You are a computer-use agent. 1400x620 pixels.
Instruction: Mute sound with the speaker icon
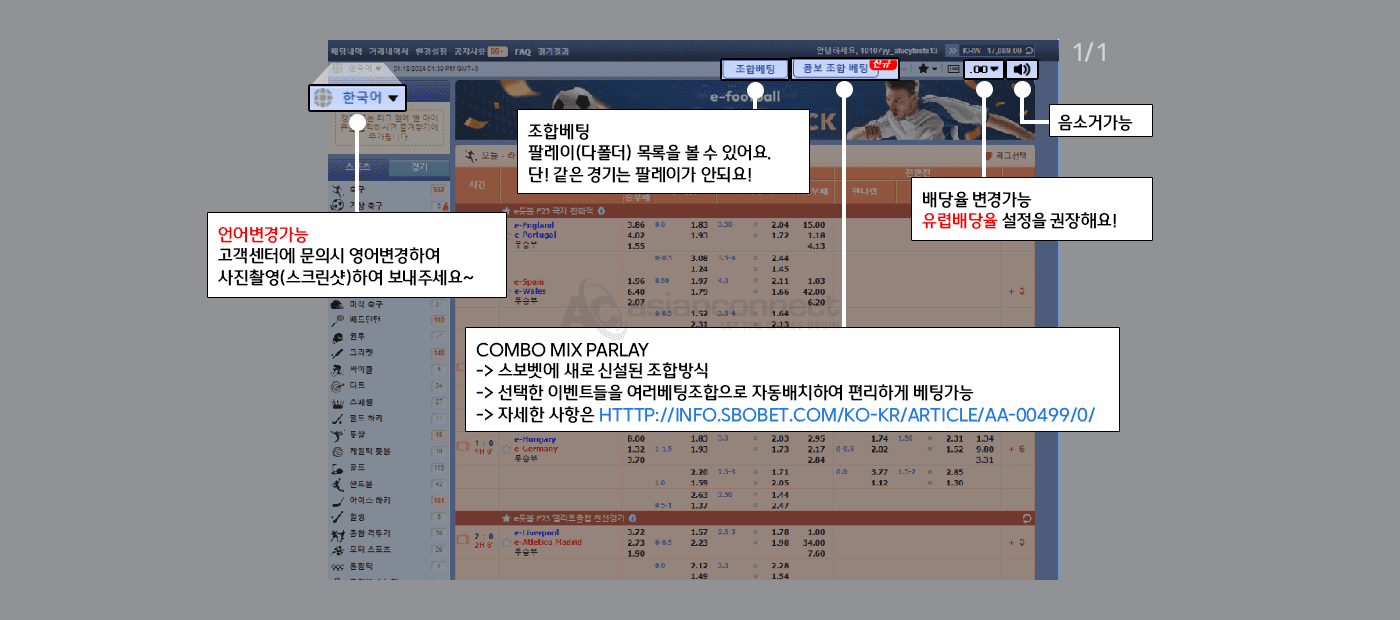1021,69
